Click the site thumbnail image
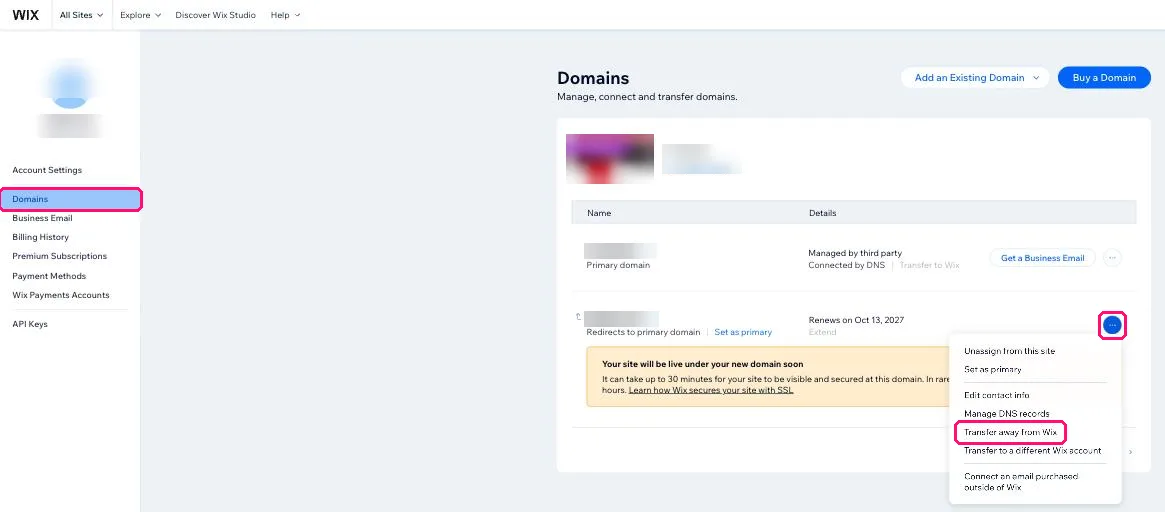 click(610, 158)
